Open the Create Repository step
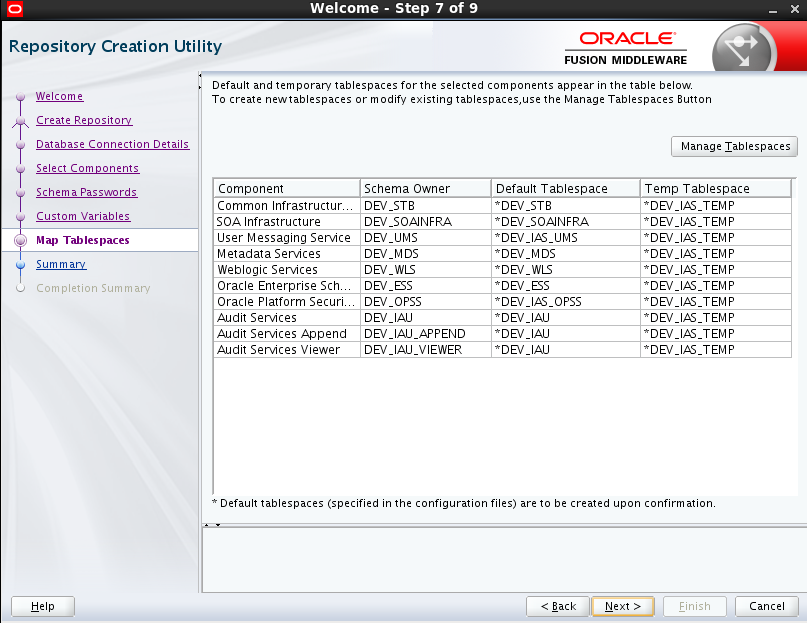Screen dimensions: 807x623 pyautogui.click(x=84, y=120)
